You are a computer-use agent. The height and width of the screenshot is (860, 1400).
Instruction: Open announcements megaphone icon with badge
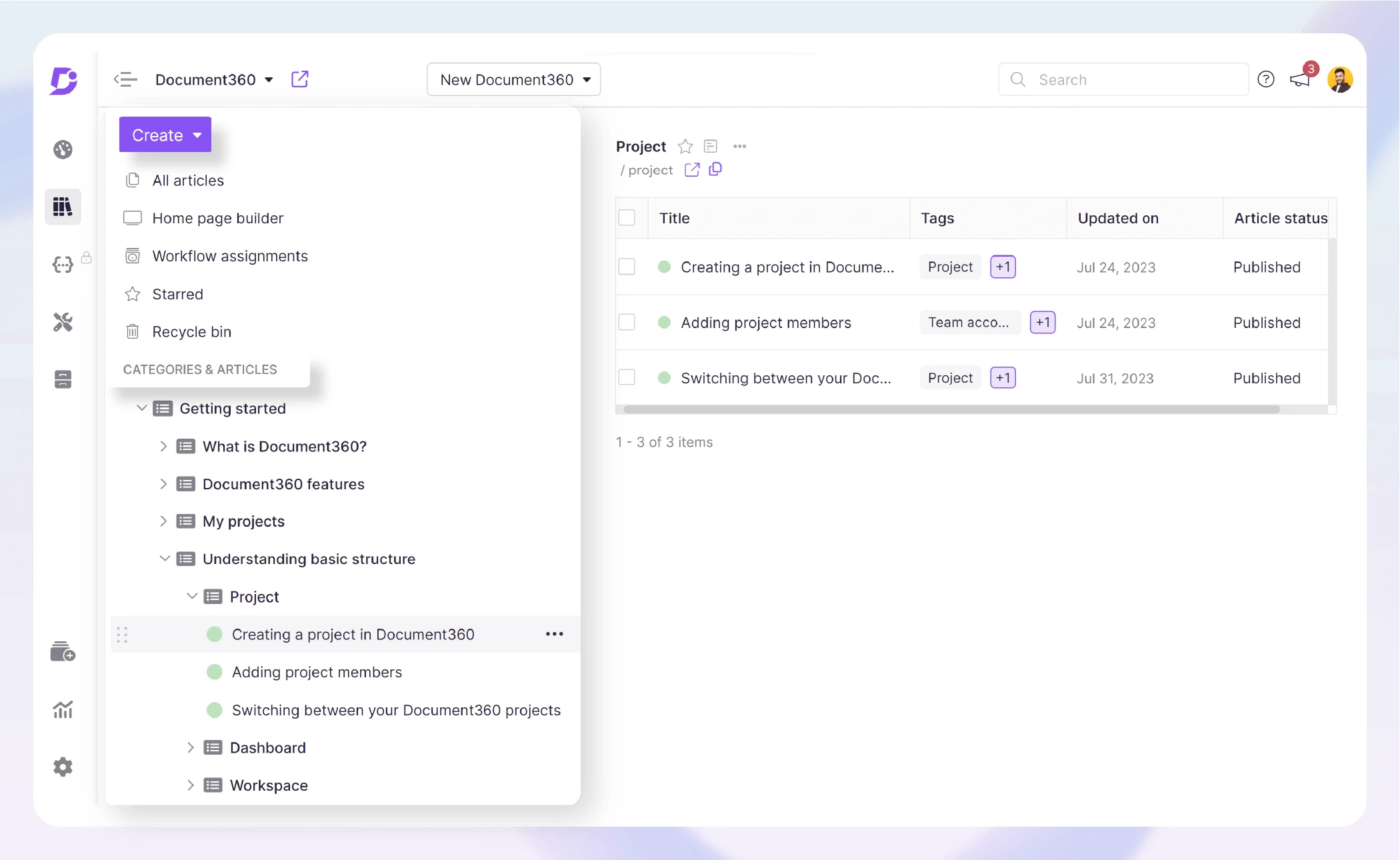coord(1301,78)
